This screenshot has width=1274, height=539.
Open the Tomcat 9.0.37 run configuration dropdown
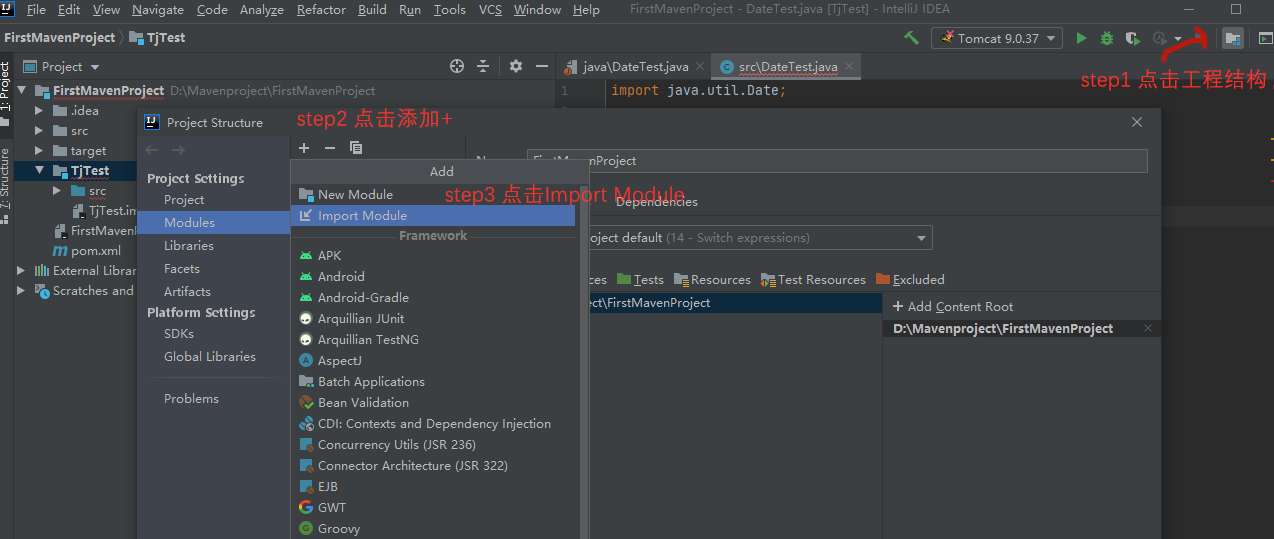click(x=997, y=38)
